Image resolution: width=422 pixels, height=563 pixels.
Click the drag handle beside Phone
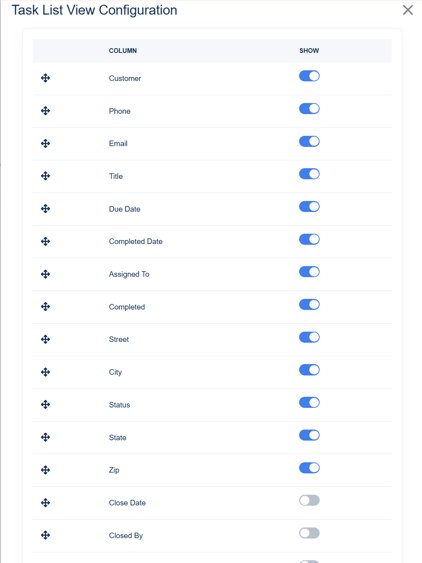(45, 111)
